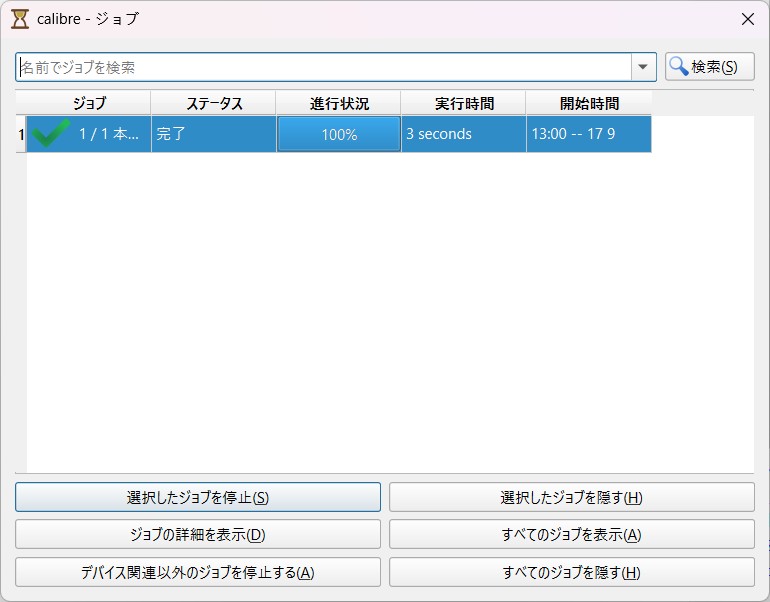Click the 3 seconds run time cell

(x=464, y=134)
